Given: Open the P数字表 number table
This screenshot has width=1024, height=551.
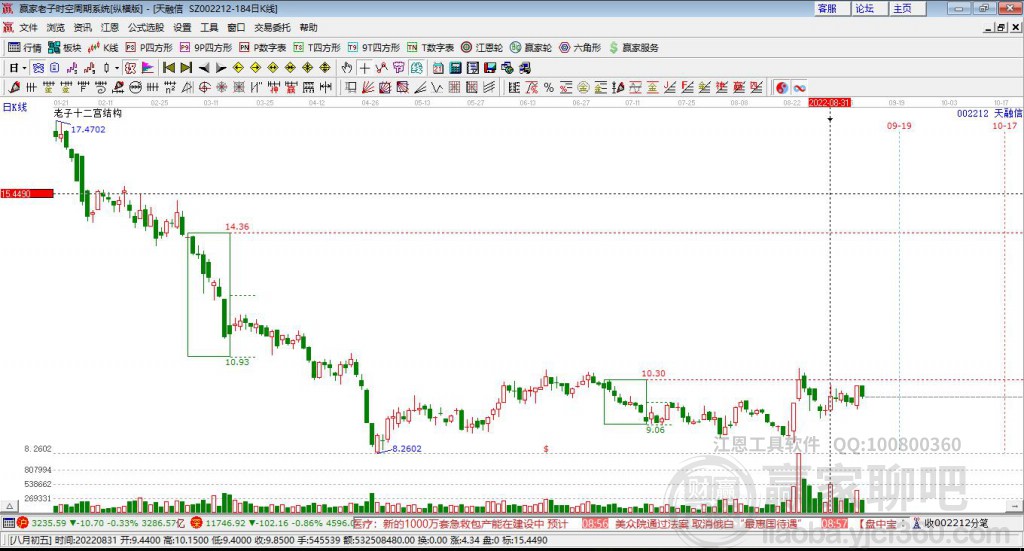Looking at the screenshot, I should click(263, 48).
